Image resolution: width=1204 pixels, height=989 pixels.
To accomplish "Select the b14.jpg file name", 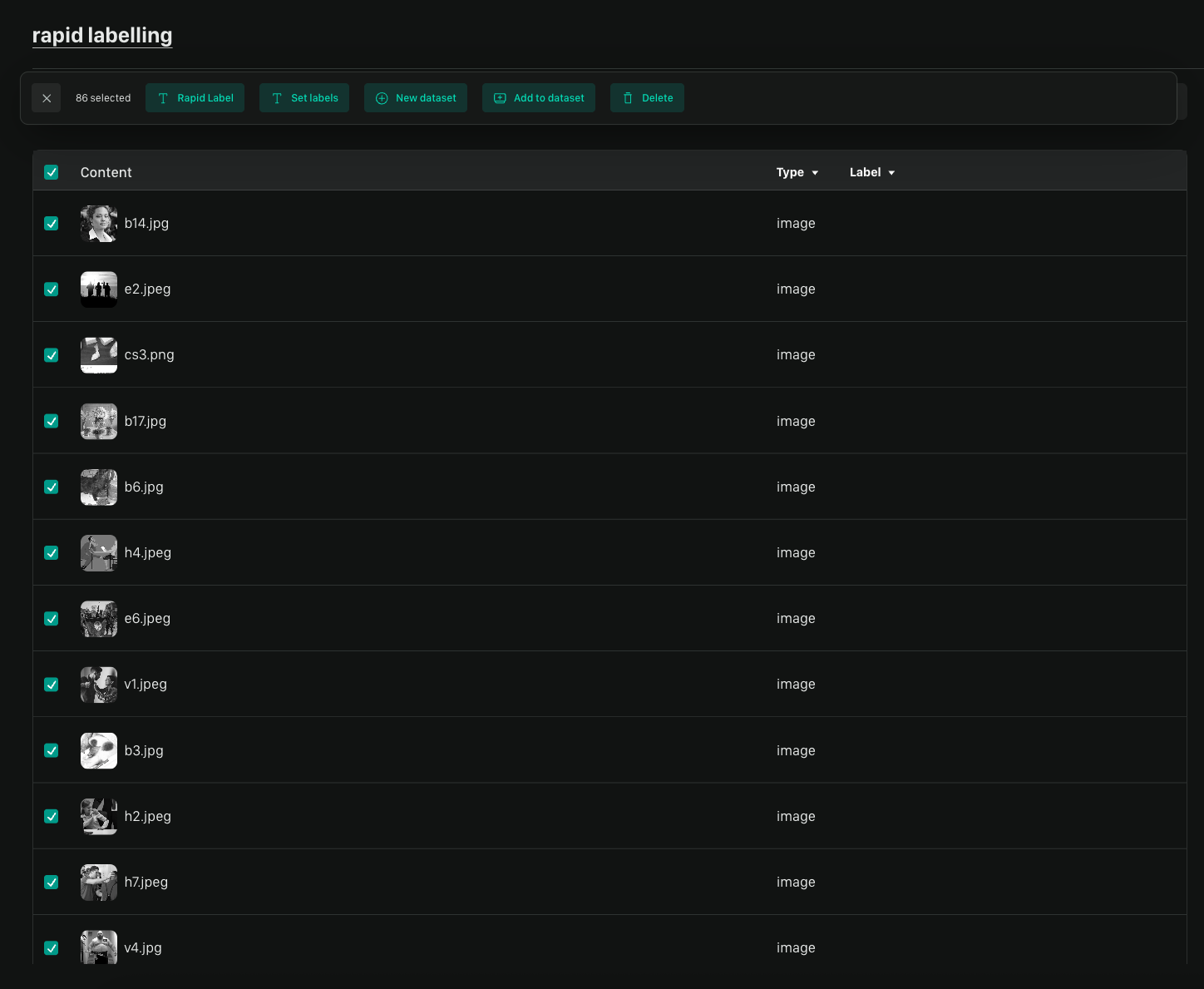I will pos(146,224).
